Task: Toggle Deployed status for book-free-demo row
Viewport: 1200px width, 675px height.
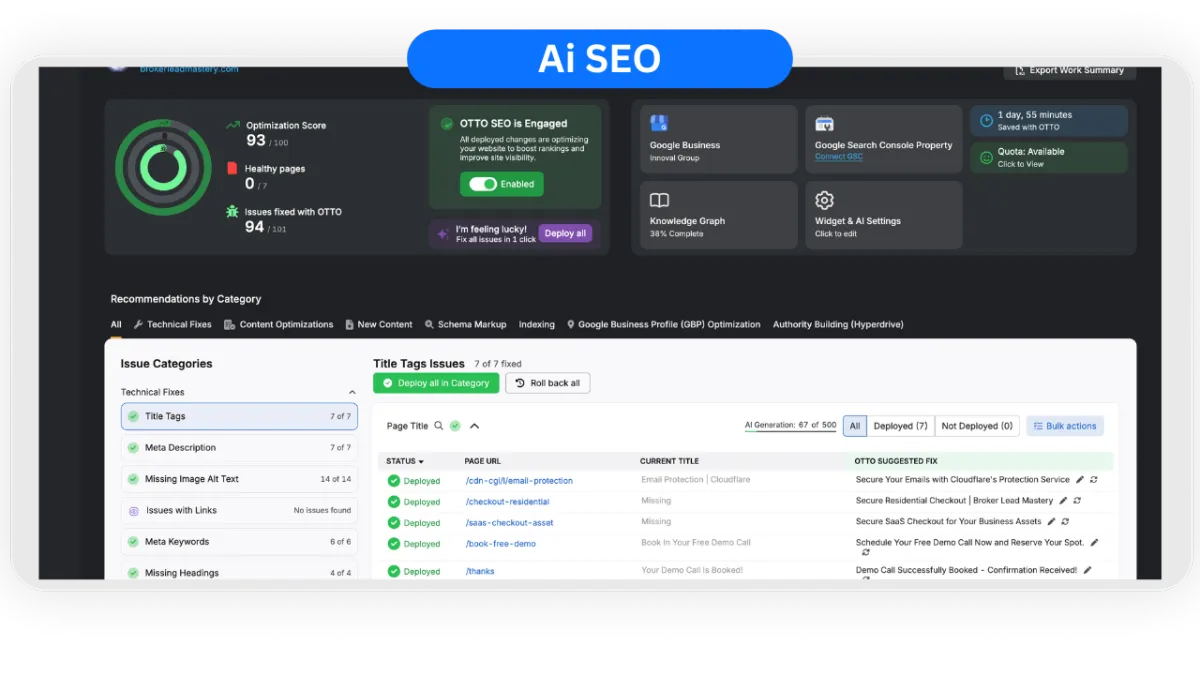Action: point(414,544)
